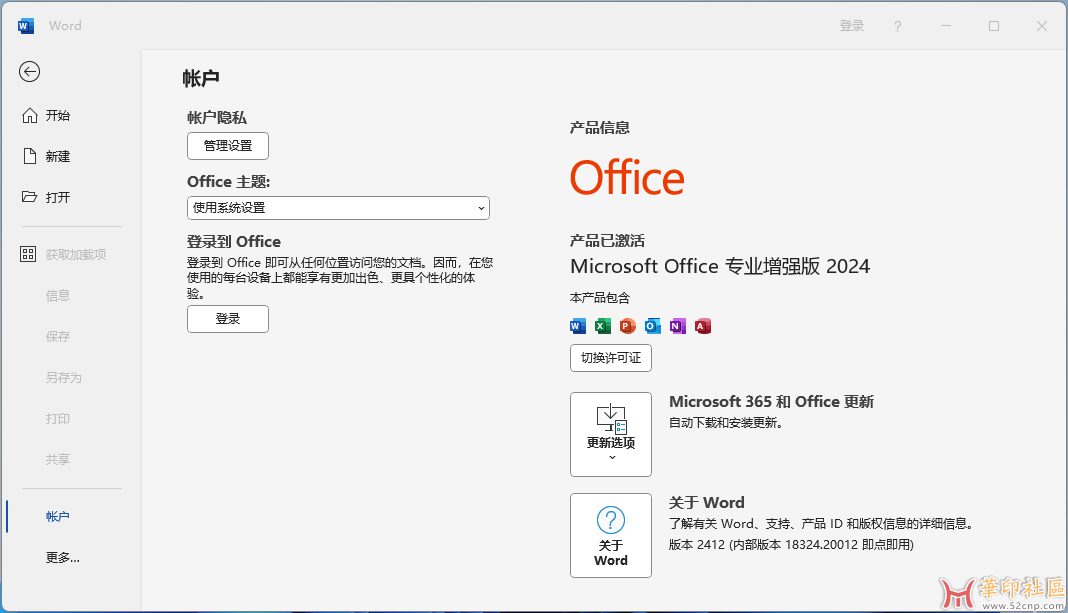The height and width of the screenshot is (613, 1068).
Task: Select 更多… in the sidebar
Action: (61, 557)
